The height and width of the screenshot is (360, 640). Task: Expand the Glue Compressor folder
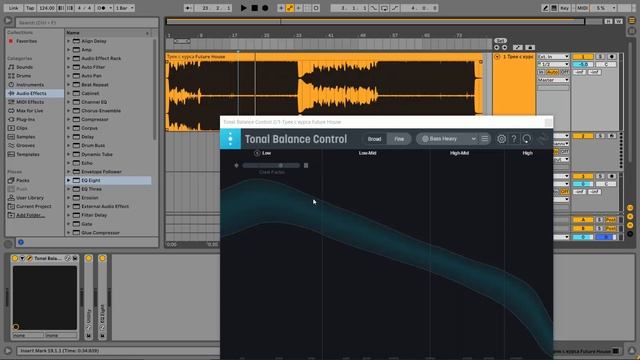click(x=69, y=232)
